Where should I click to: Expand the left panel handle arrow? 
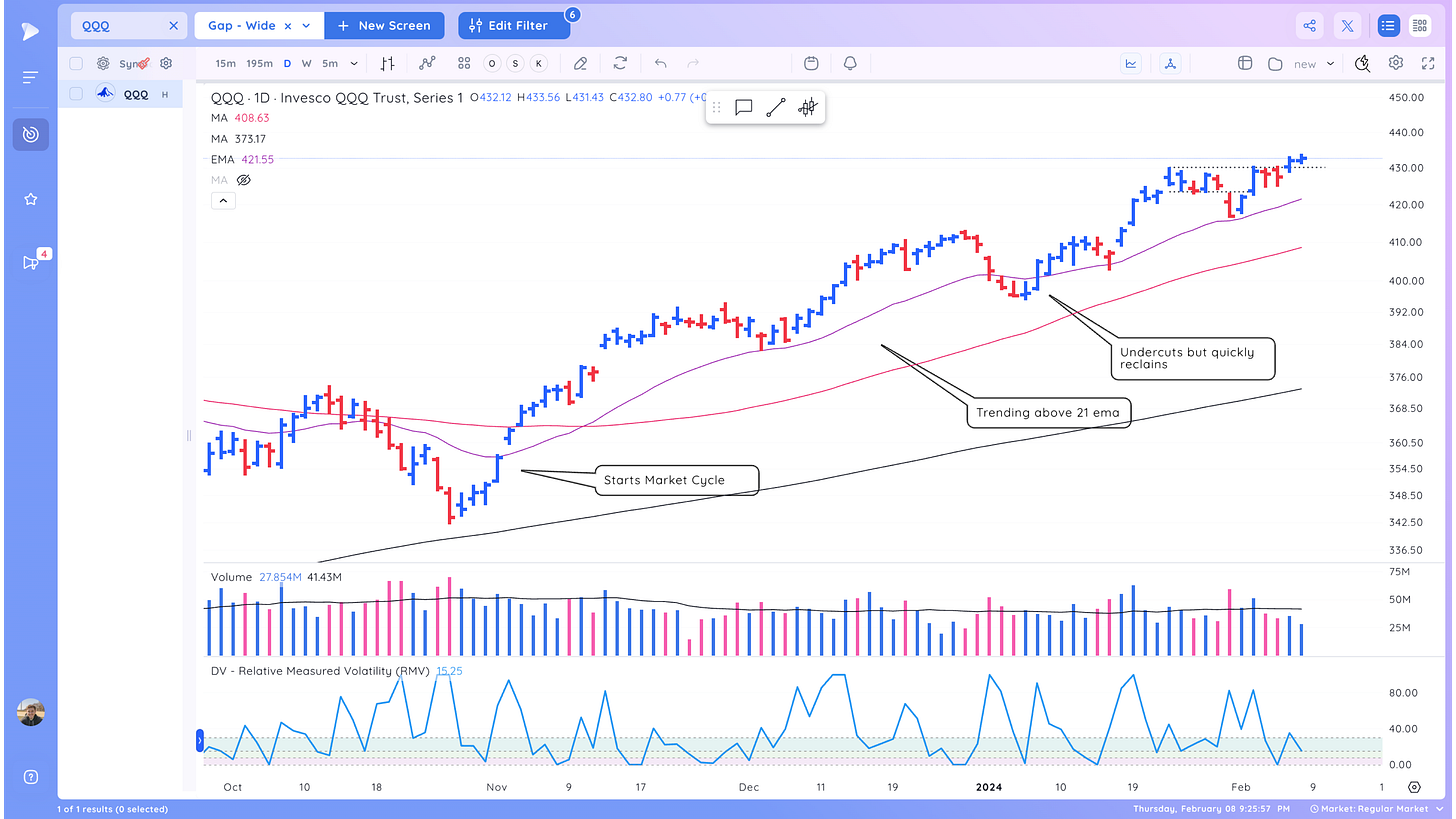coord(200,741)
